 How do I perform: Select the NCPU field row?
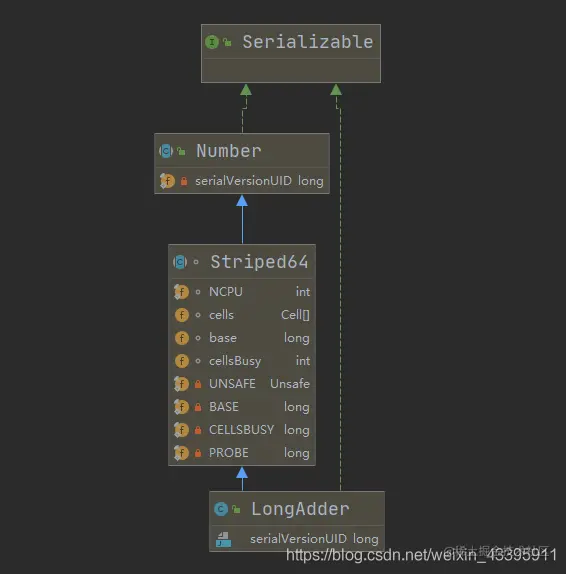pyautogui.click(x=242, y=292)
